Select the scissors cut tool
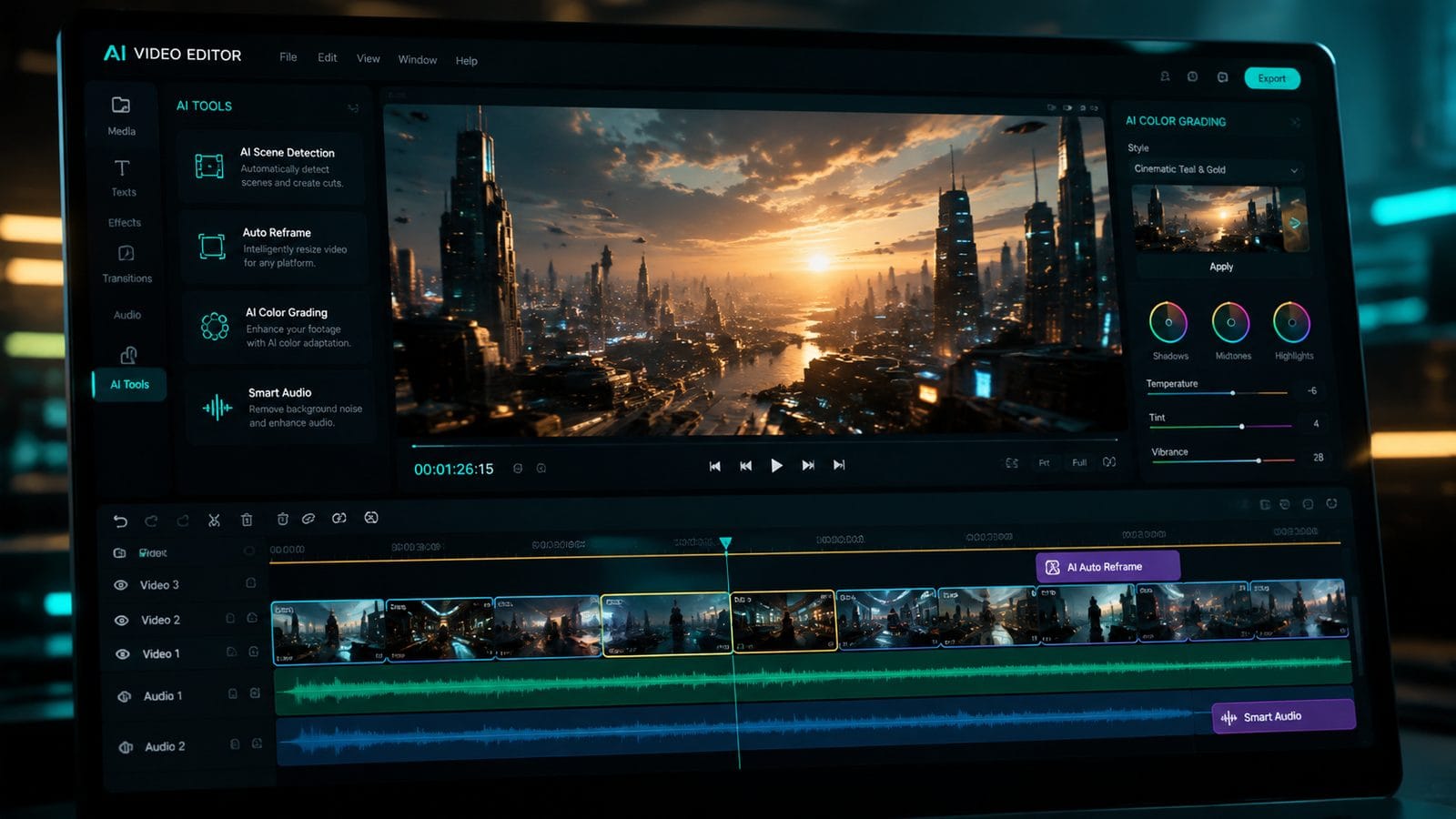The height and width of the screenshot is (819, 1456). [214, 520]
